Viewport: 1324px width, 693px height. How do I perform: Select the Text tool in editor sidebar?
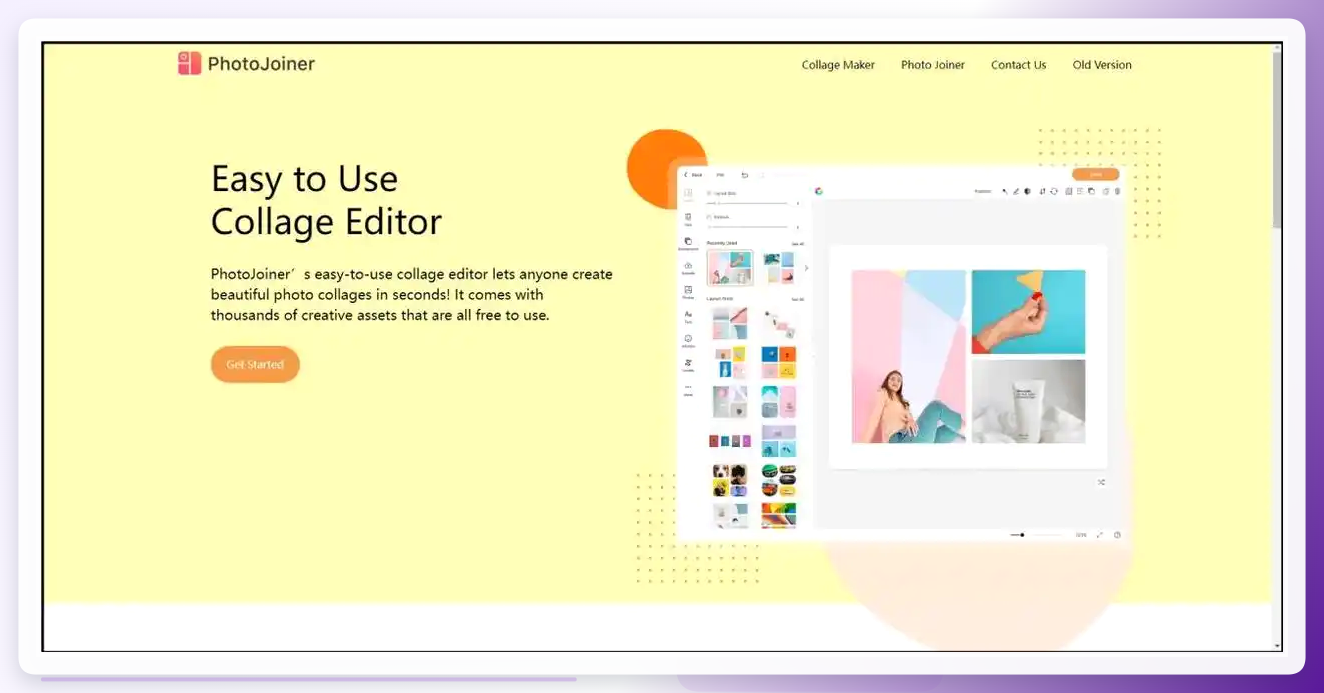(x=688, y=316)
